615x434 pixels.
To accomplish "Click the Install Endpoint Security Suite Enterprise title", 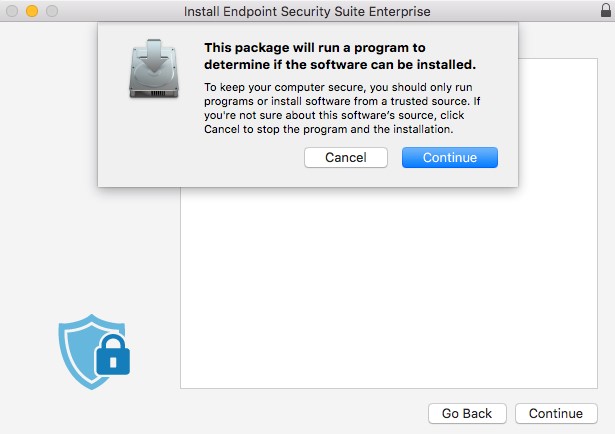I will tap(307, 11).
